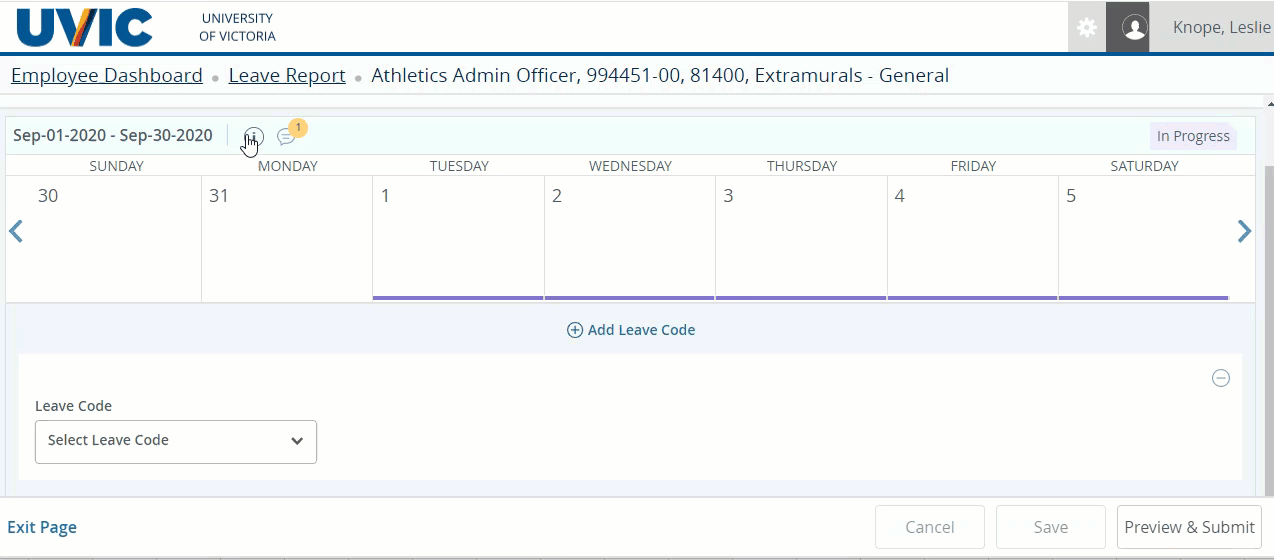The width and height of the screenshot is (1274, 560).
Task: Click the Cancel button
Action: tap(930, 527)
